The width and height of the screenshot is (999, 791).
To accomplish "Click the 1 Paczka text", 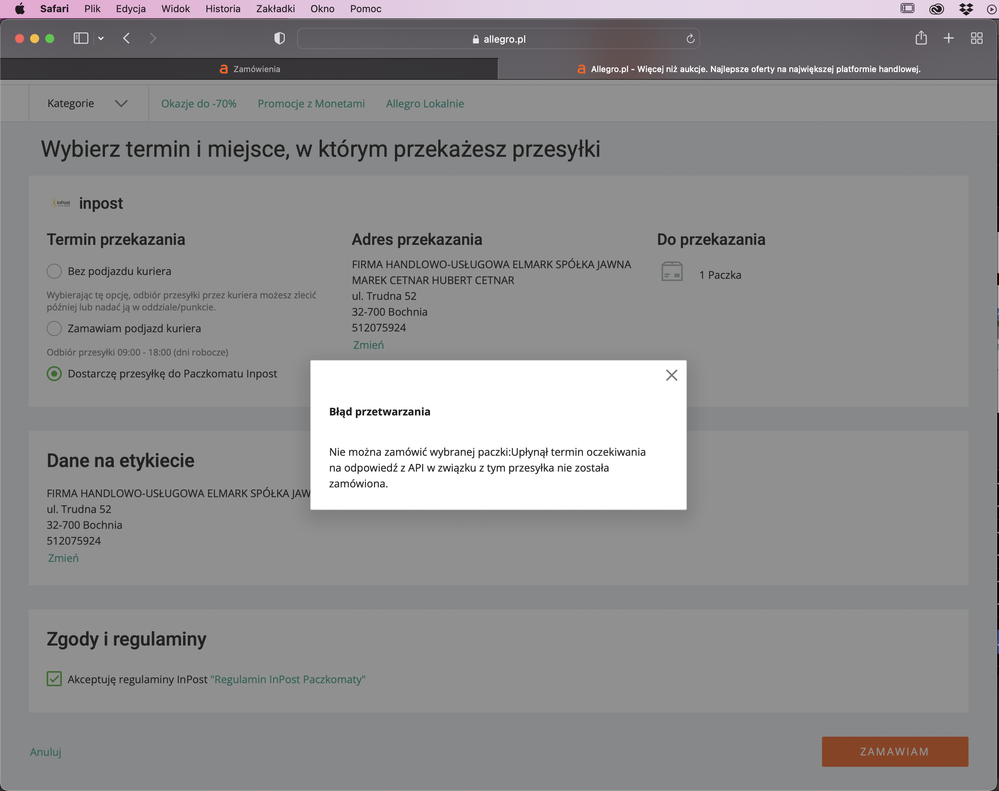I will click(720, 275).
